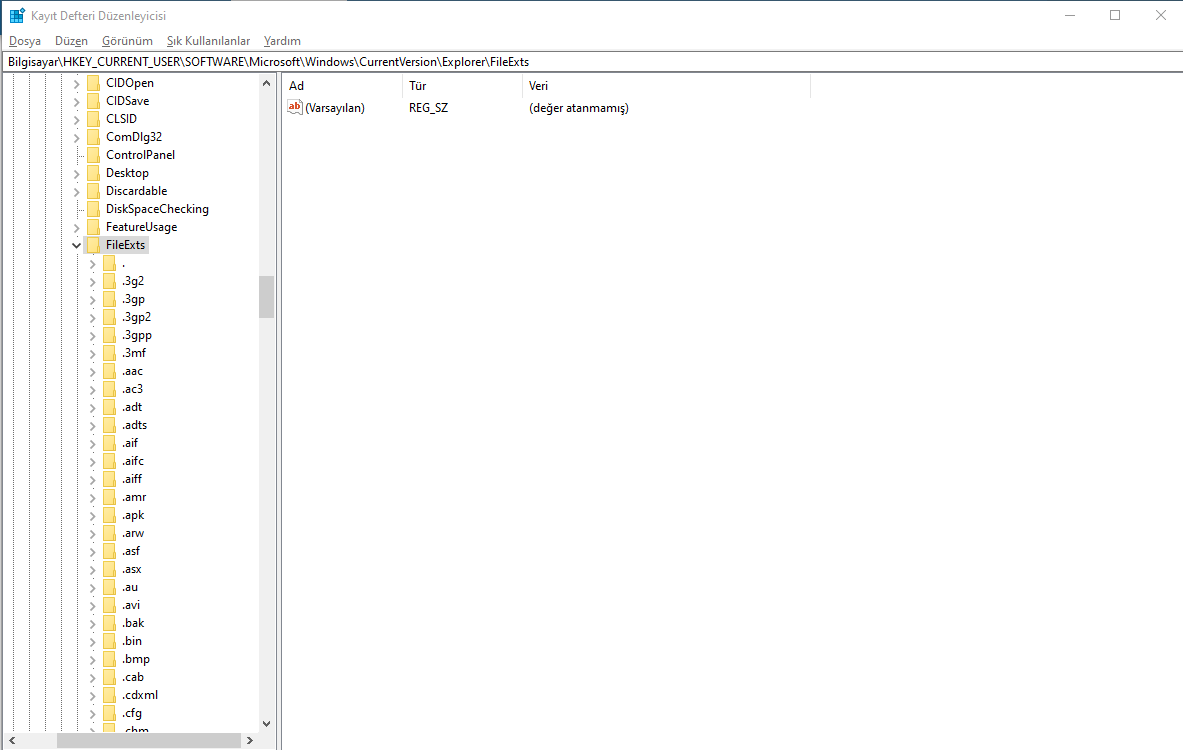This screenshot has height=750, width=1183.
Task: Open the Dosya menu
Action: [x=25, y=41]
